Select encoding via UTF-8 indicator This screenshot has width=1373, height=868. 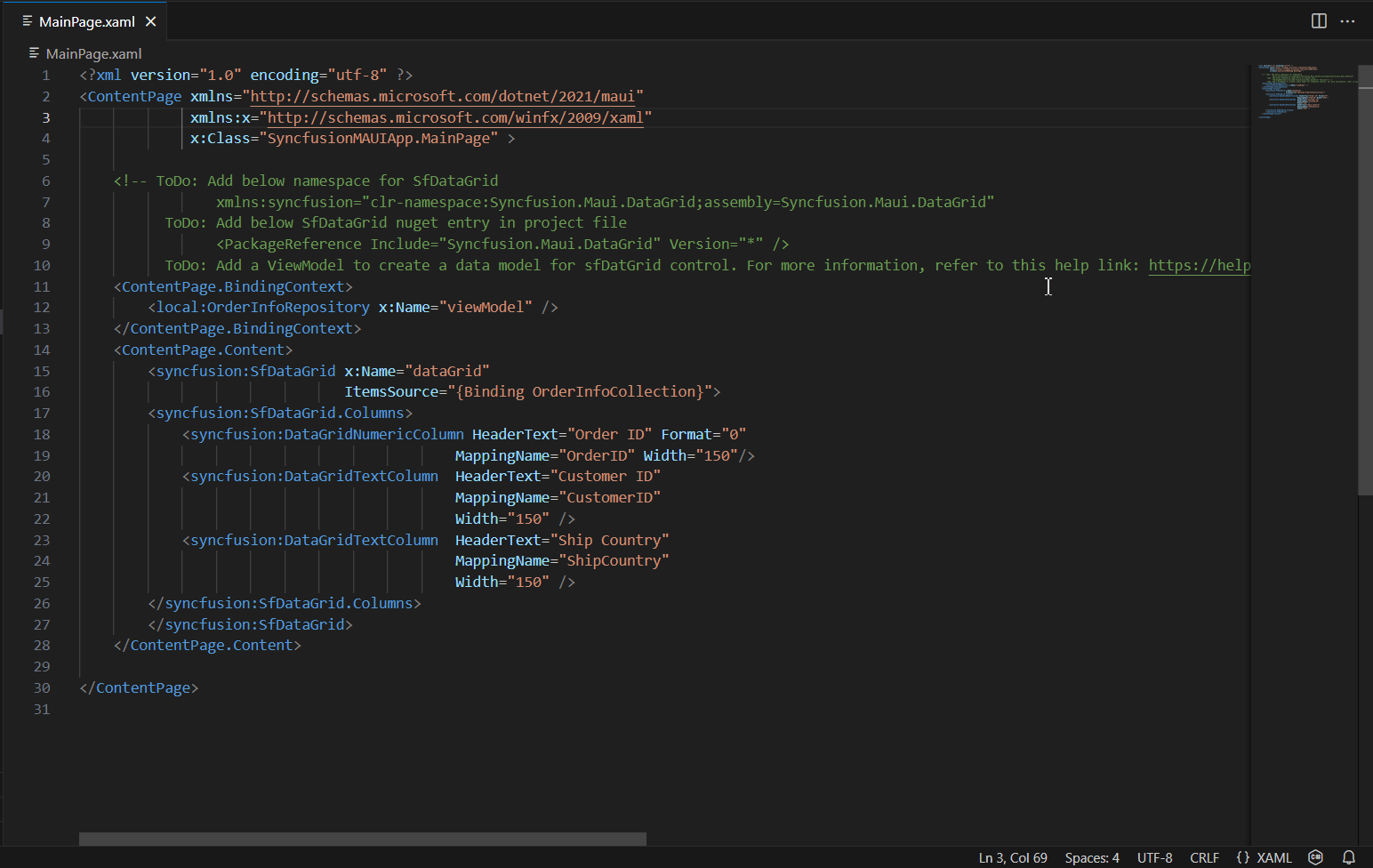1154,857
